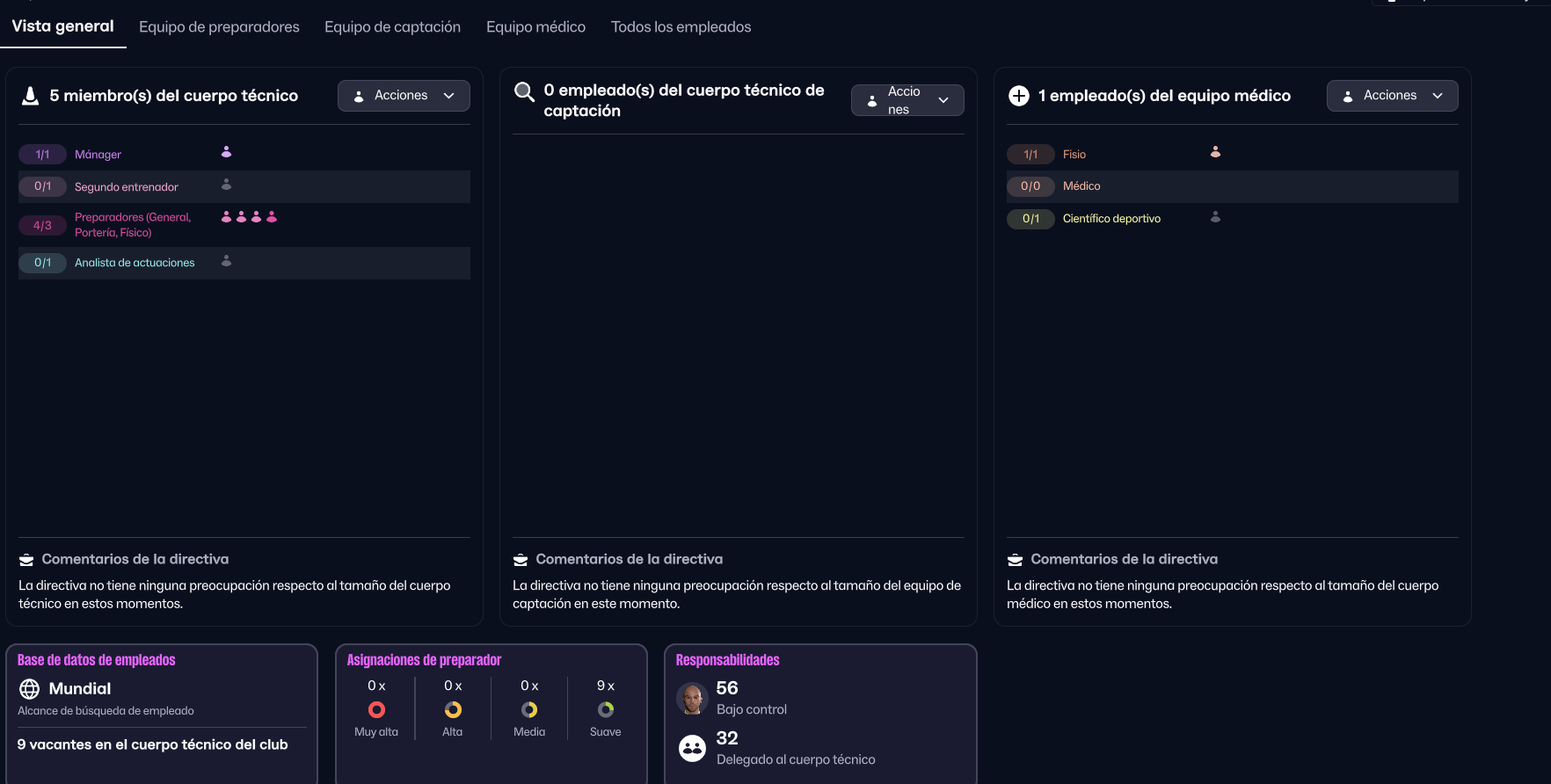
Task: Expand Acciones menu for equipo de captación
Action: pos(907,100)
